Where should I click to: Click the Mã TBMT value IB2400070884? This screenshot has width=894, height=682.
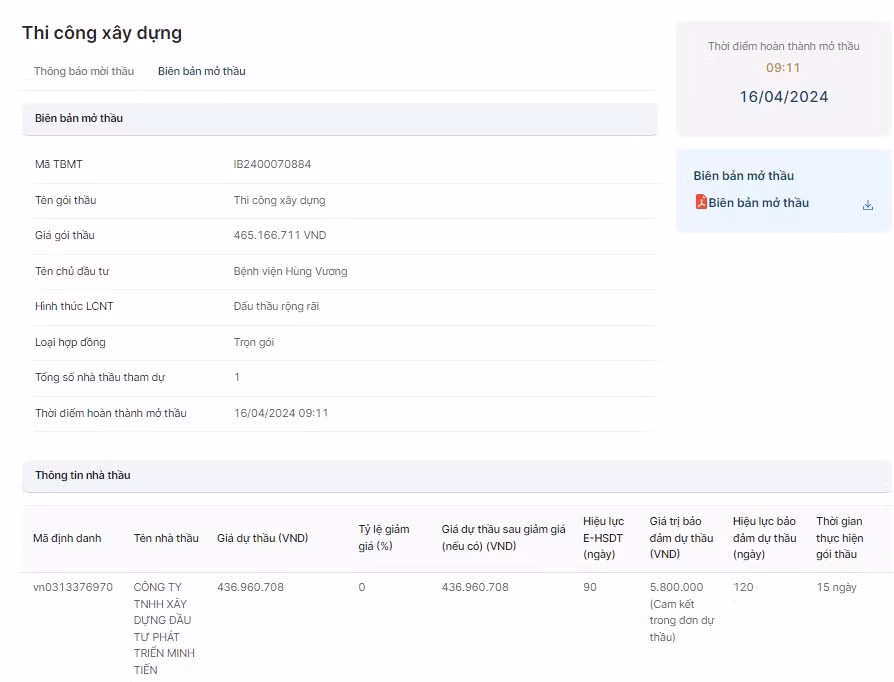click(272, 164)
